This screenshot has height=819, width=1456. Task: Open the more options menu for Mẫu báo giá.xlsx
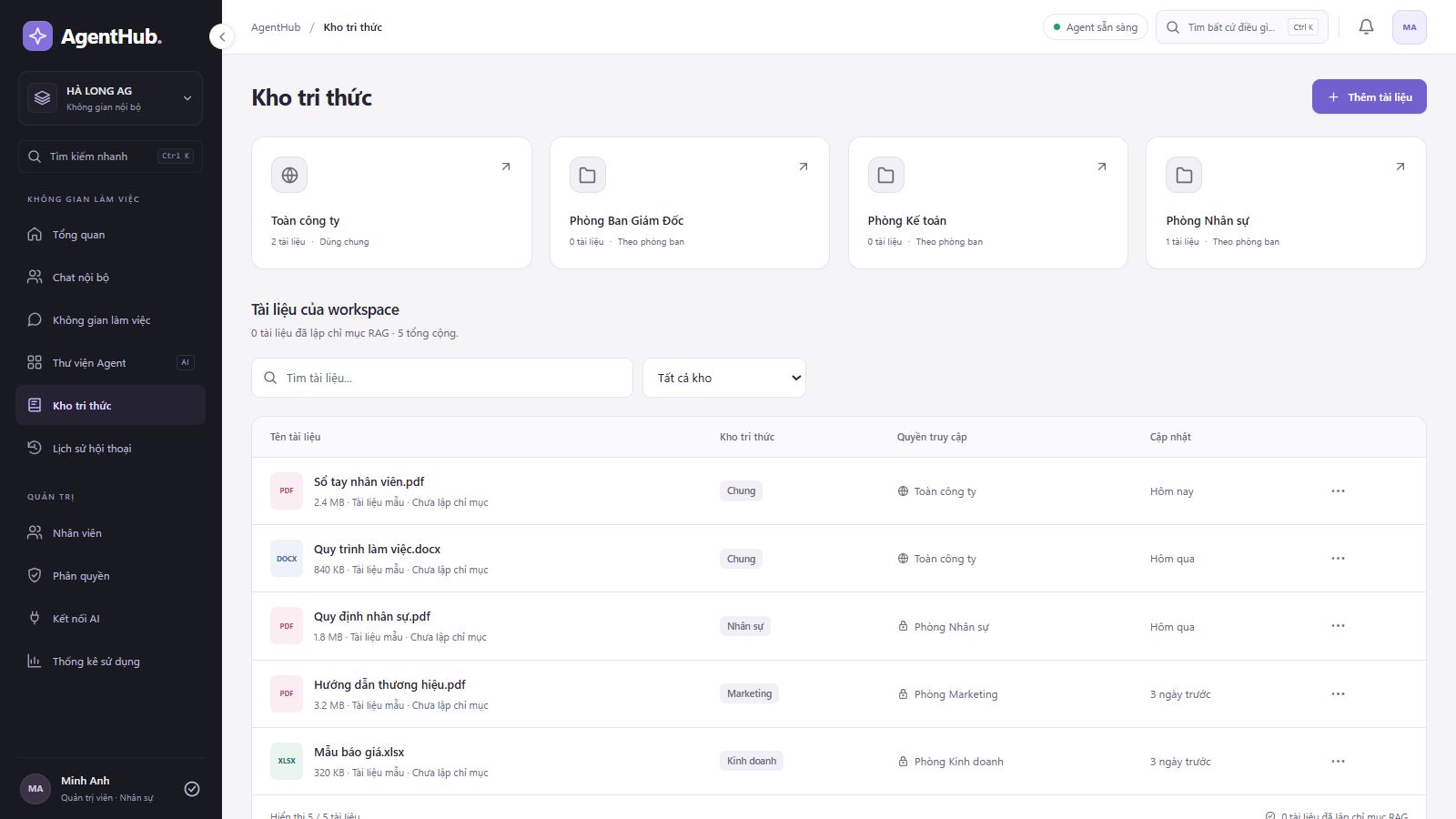point(1338,762)
